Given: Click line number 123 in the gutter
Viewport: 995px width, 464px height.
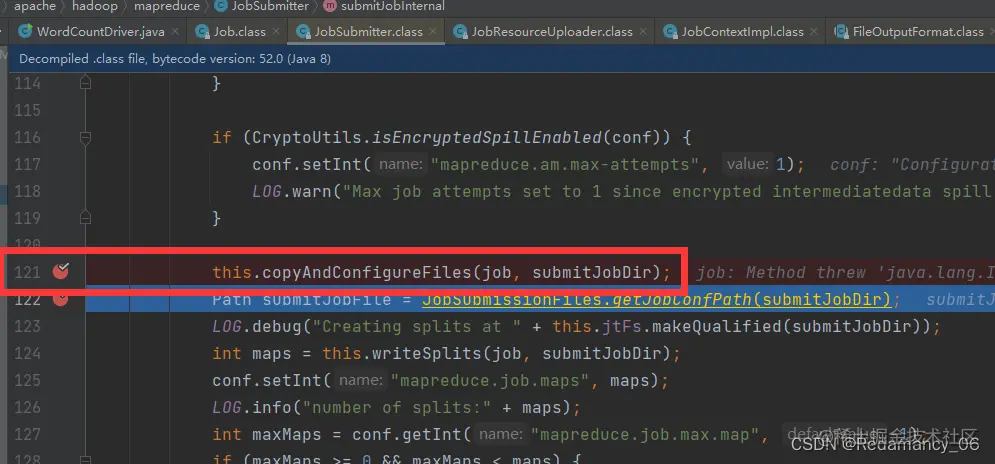Looking at the screenshot, I should pyautogui.click(x=27, y=326).
